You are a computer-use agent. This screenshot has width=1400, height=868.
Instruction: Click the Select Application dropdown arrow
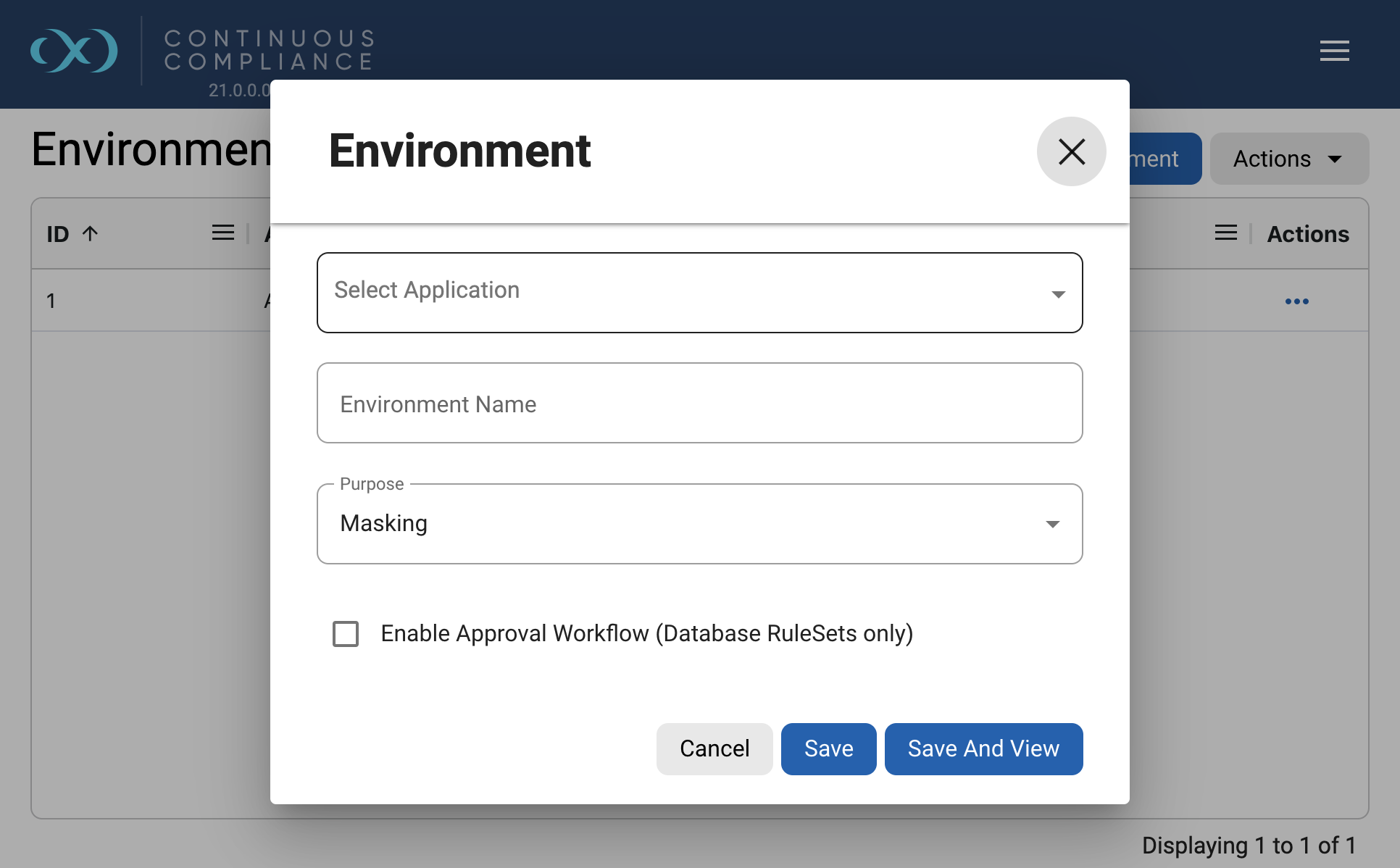tap(1058, 294)
